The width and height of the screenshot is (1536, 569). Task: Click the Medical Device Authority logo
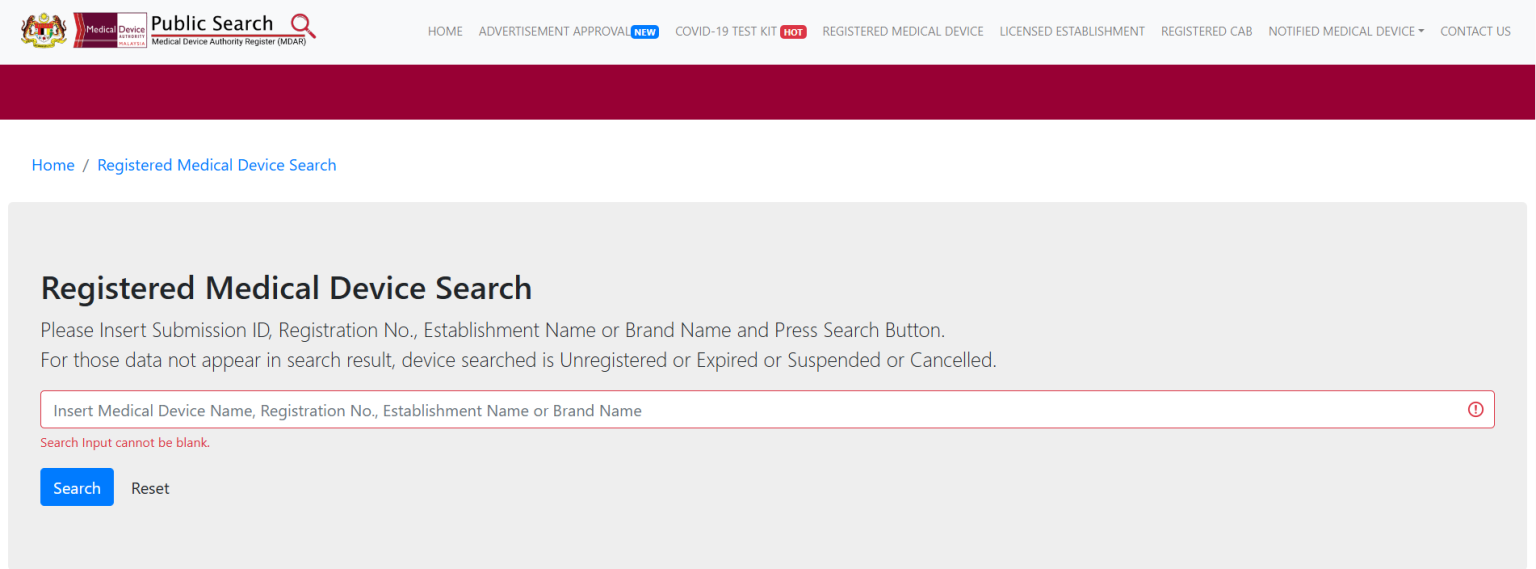tap(110, 30)
